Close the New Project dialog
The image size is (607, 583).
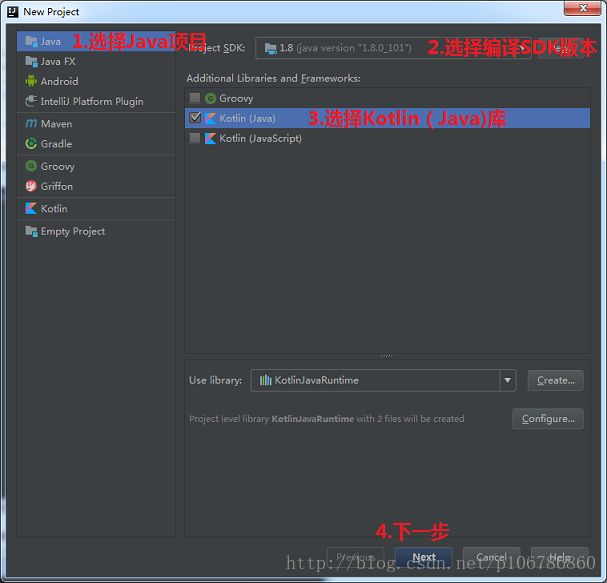point(583,8)
